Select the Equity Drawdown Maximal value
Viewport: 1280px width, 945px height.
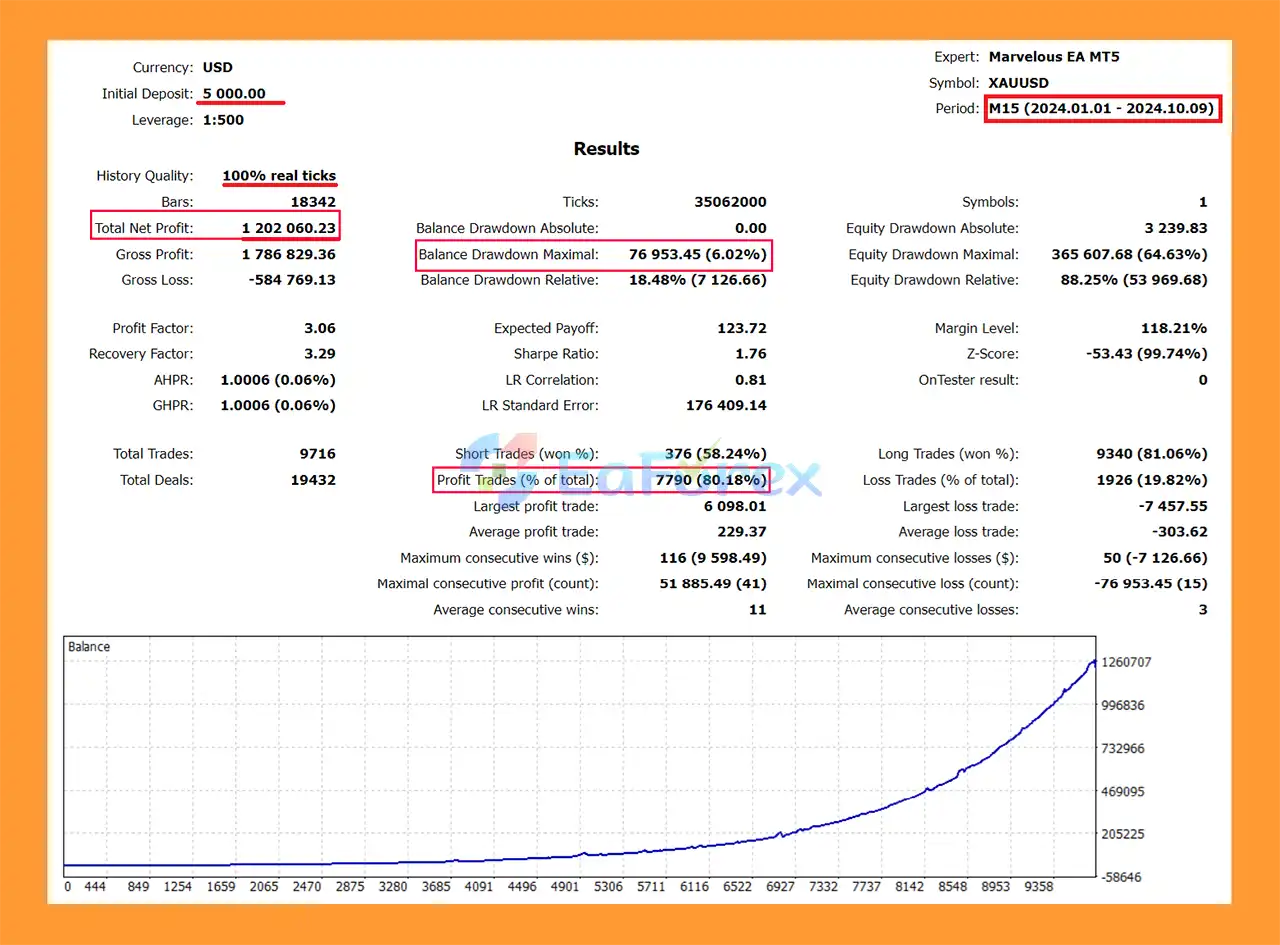(1129, 255)
